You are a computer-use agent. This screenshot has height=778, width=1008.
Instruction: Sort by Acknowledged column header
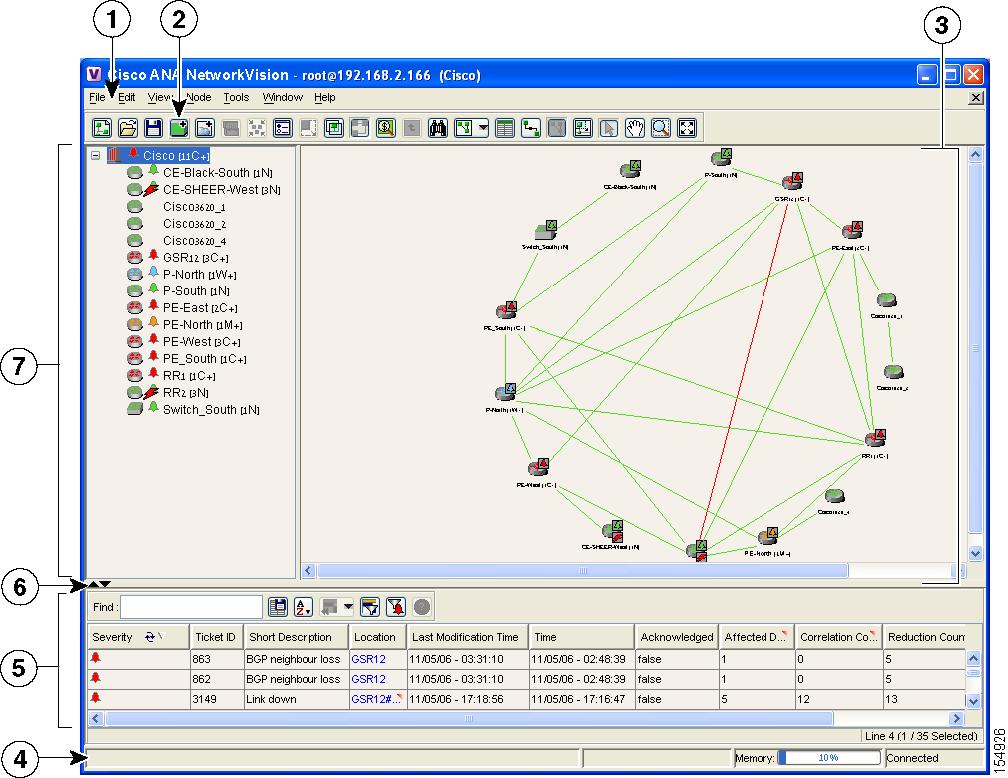pyautogui.click(x=677, y=637)
